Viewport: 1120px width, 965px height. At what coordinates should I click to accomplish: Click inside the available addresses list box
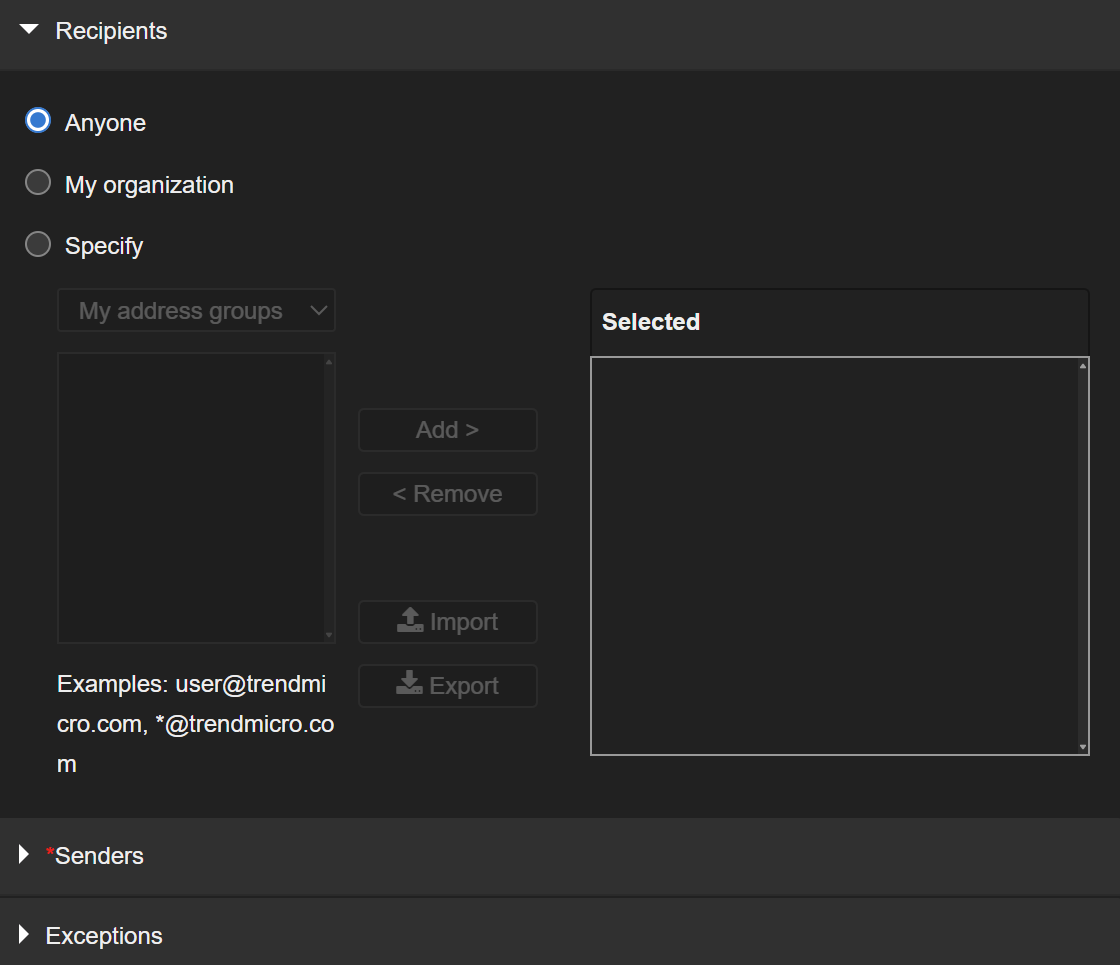[x=191, y=497]
